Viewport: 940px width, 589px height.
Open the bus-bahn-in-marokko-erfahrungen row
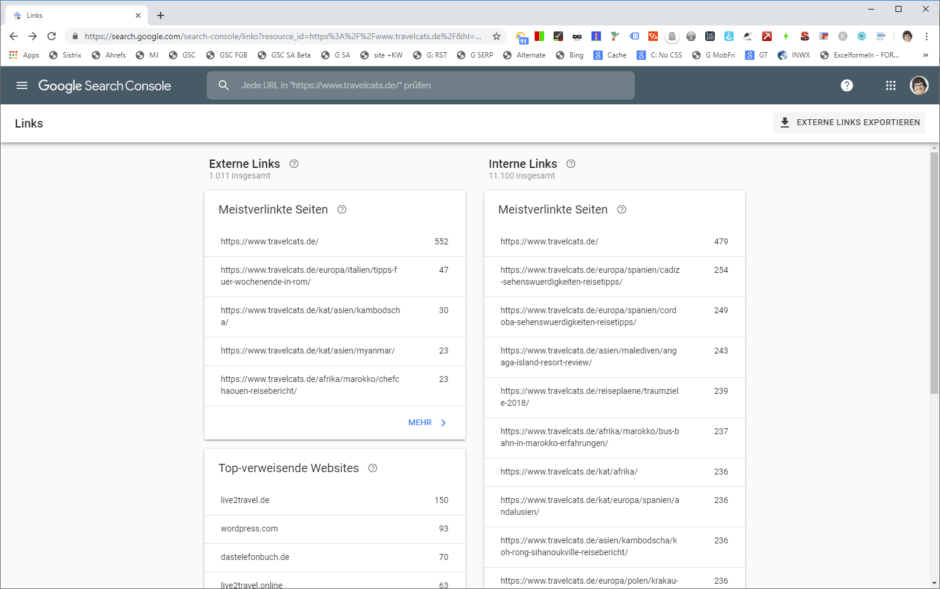click(614, 437)
